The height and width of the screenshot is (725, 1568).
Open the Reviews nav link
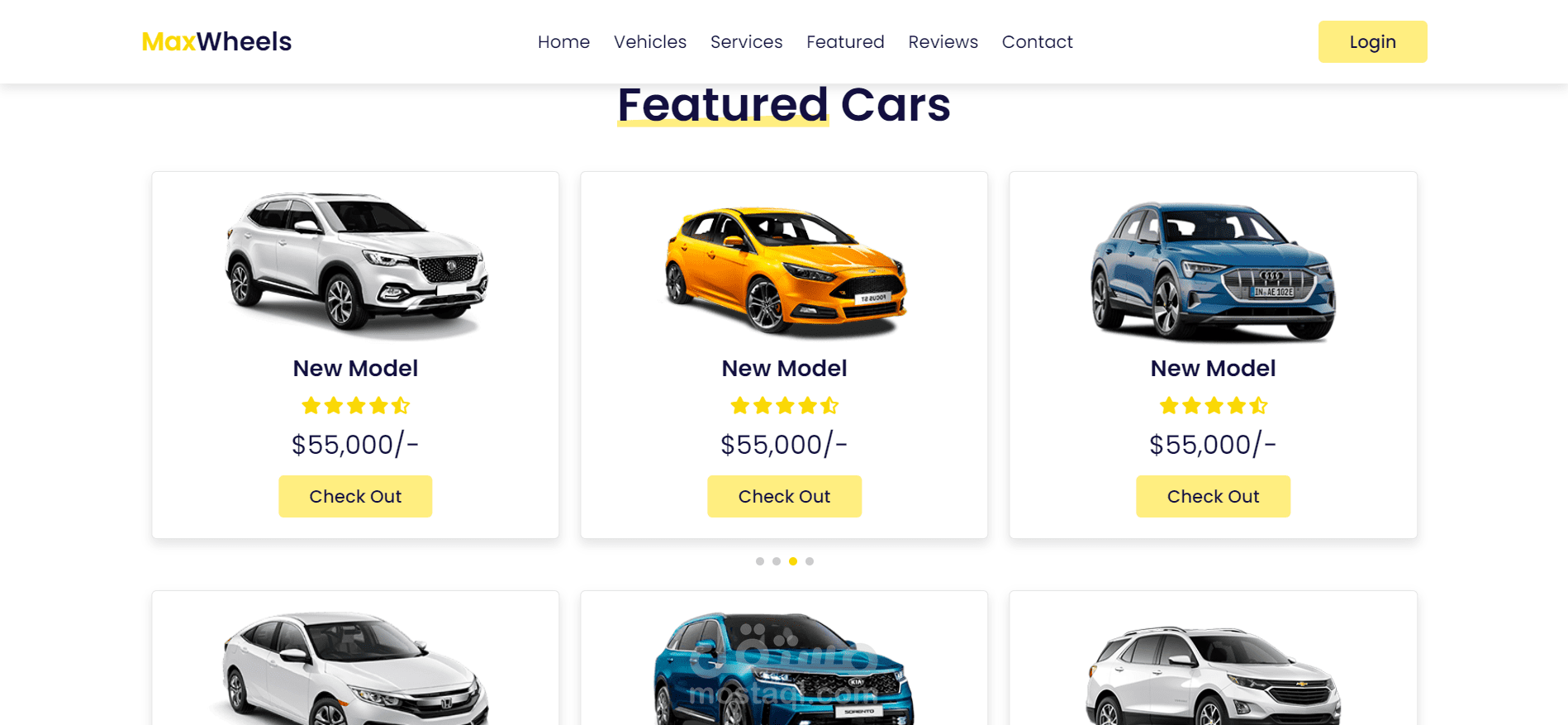click(x=943, y=42)
